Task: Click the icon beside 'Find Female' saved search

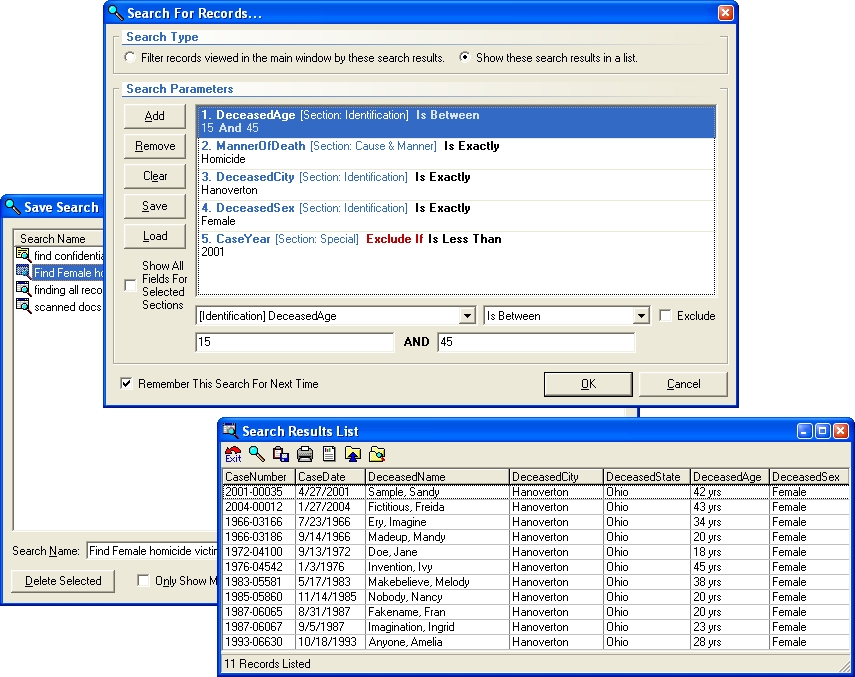Action: pyautogui.click(x=23, y=271)
